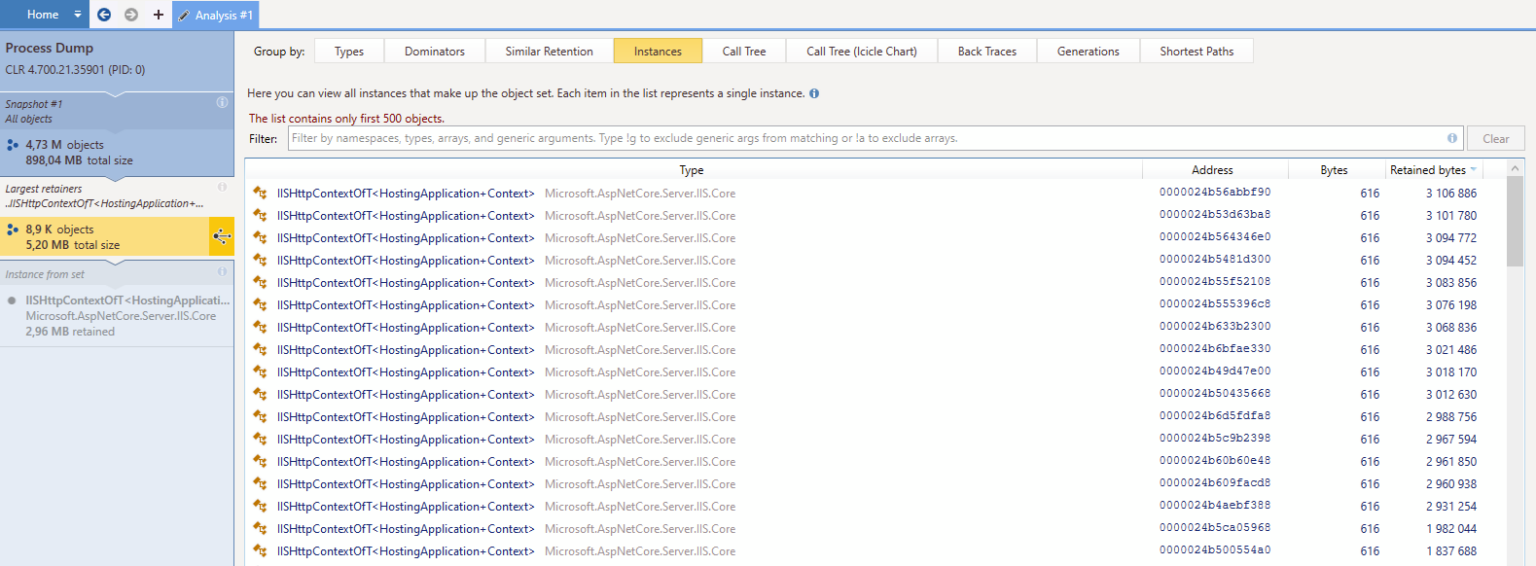The width and height of the screenshot is (1536, 566).
Task: Open the Analysis #1 tab
Action: tap(215, 15)
